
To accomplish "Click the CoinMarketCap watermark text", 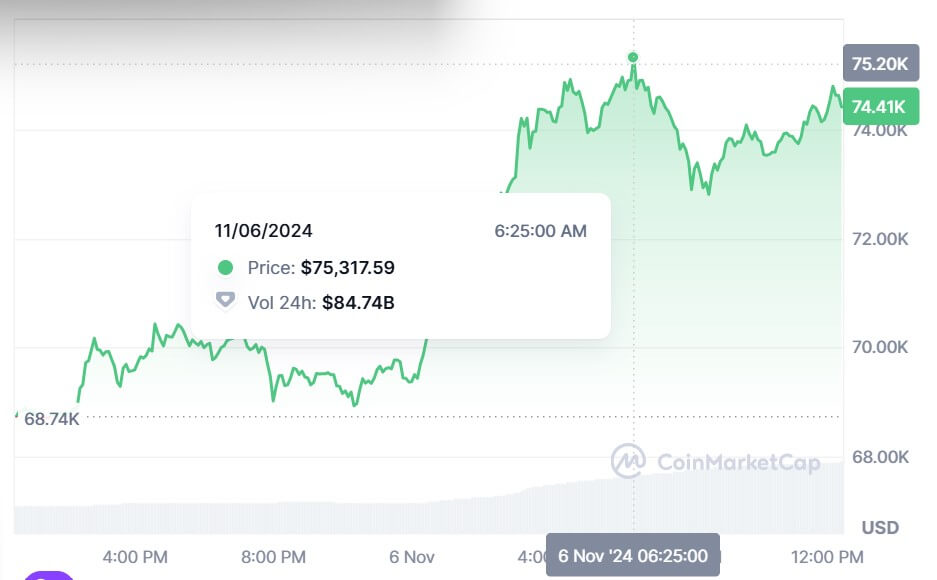I will click(x=738, y=462).
